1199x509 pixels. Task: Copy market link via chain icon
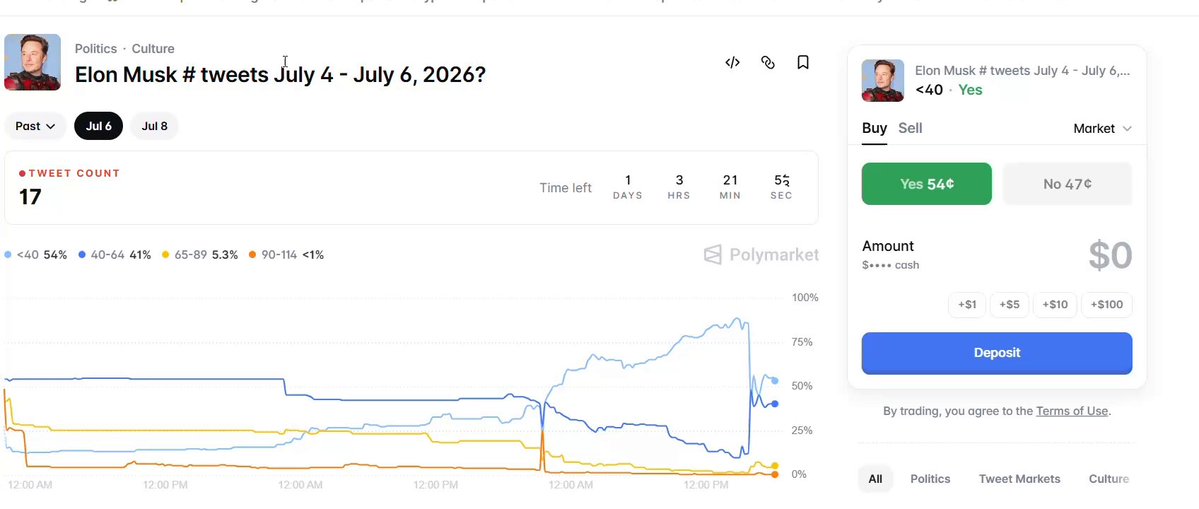pyautogui.click(x=768, y=63)
